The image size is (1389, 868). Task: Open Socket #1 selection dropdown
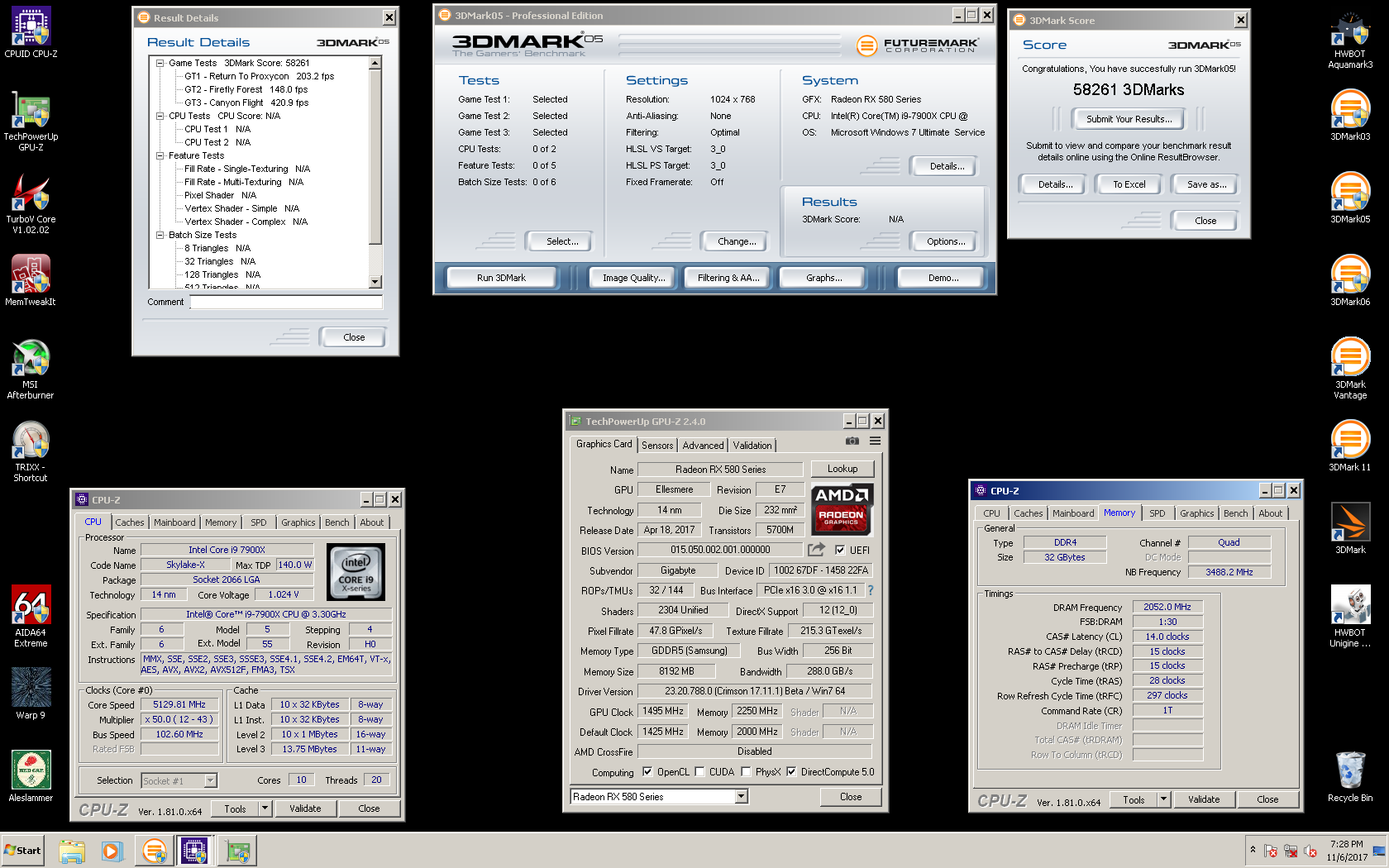pos(210,780)
